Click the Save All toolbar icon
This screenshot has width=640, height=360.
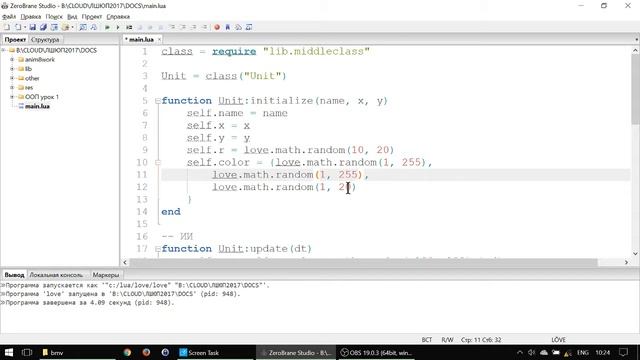coord(43,27)
